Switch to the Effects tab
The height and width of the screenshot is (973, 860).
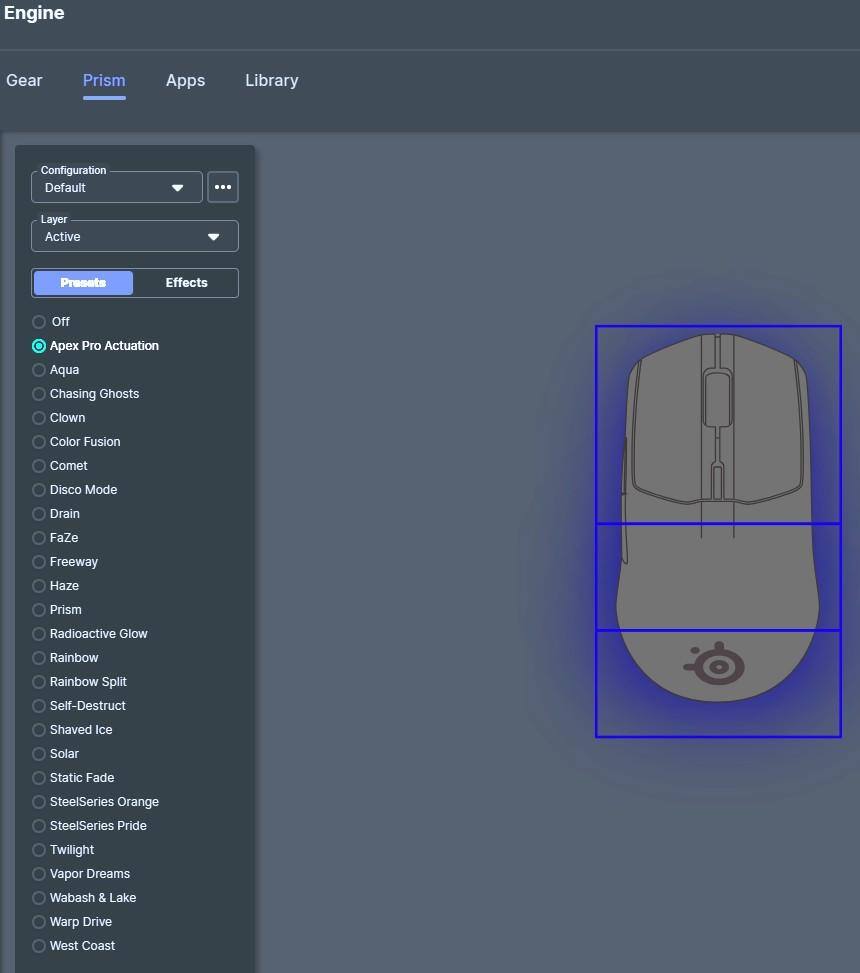click(x=186, y=283)
